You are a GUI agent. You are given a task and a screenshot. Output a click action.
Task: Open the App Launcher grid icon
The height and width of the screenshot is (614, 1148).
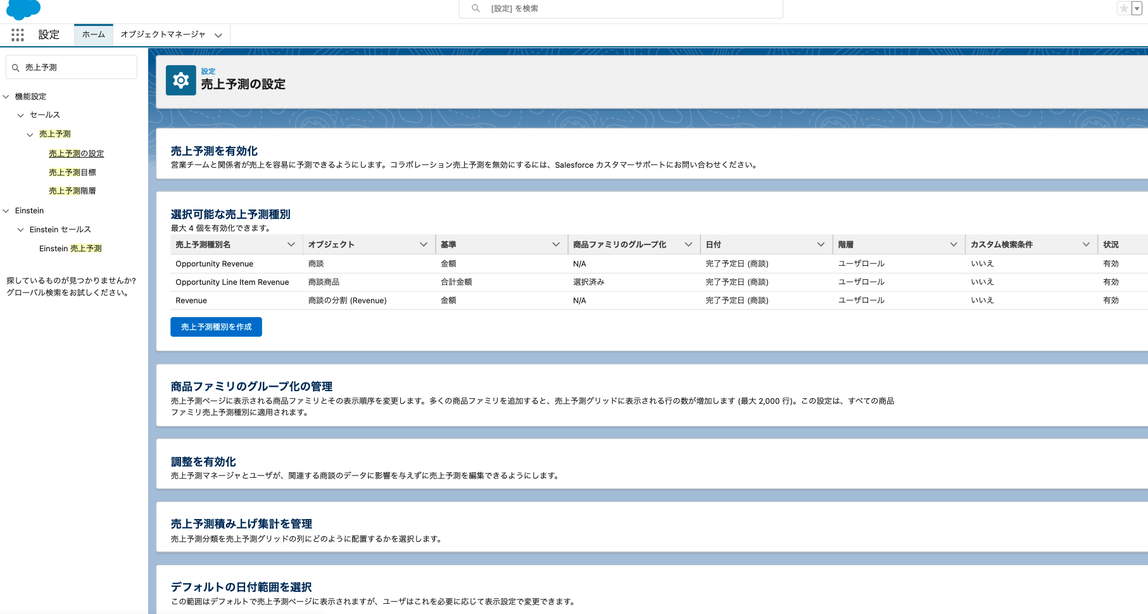pos(18,34)
